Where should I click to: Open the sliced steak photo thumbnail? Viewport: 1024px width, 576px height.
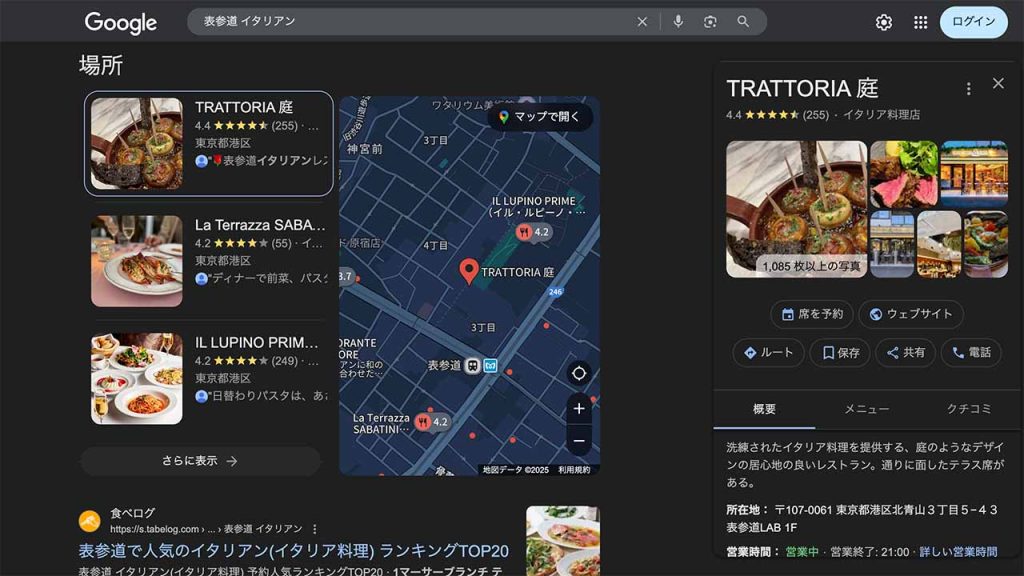[903, 174]
